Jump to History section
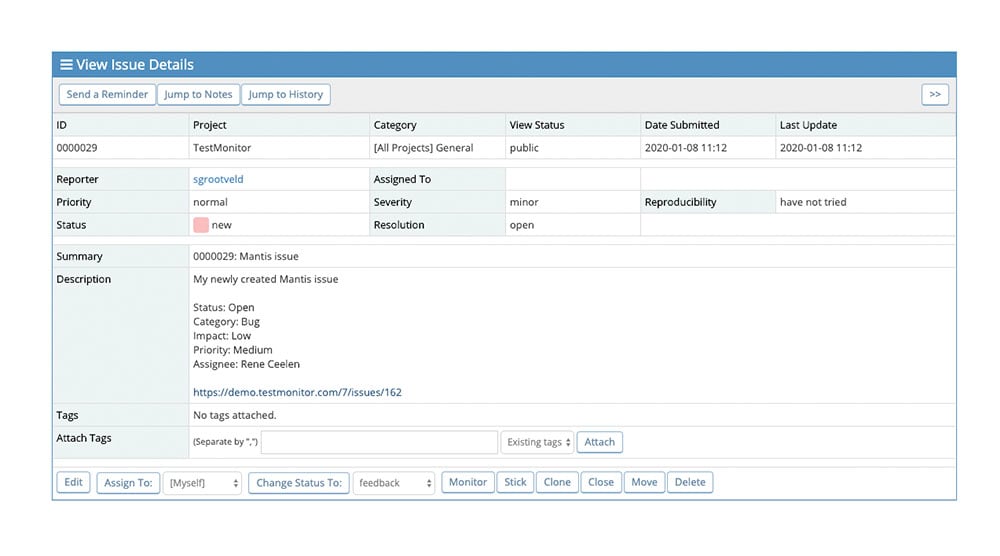Viewport: 1000px width, 556px height. [x=285, y=94]
